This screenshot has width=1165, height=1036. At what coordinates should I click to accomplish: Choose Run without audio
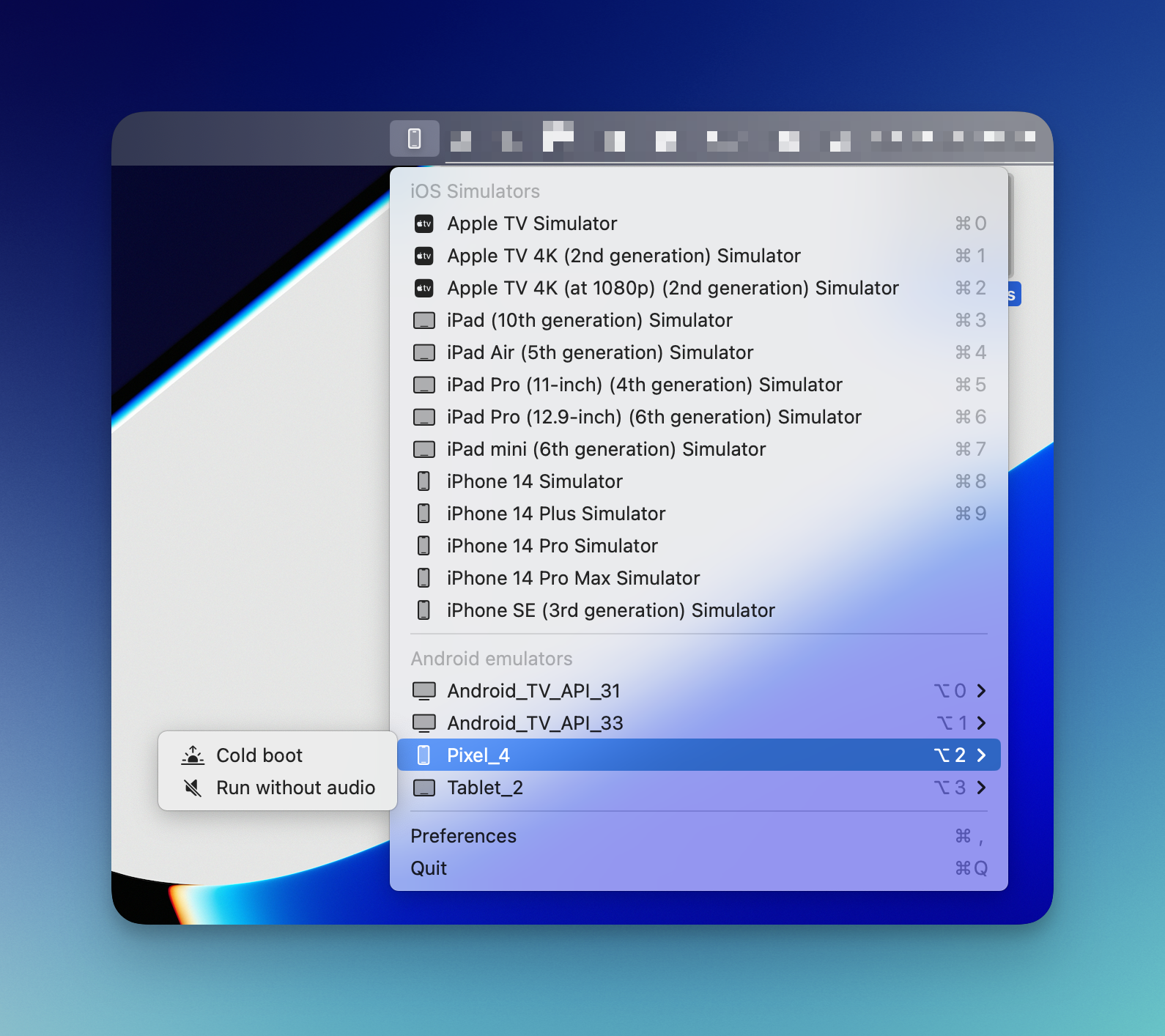pyautogui.click(x=278, y=788)
